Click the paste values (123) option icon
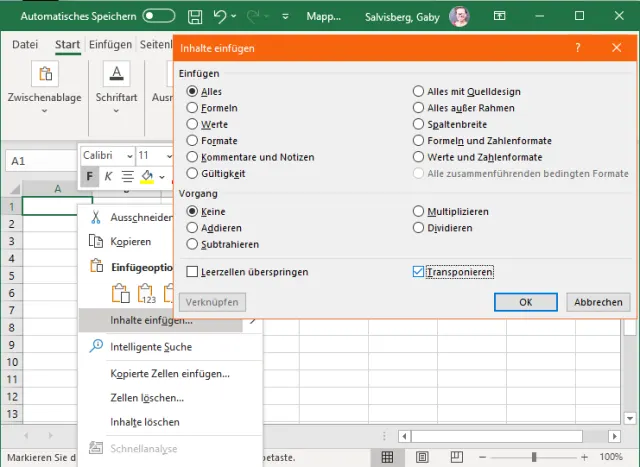 [145, 294]
